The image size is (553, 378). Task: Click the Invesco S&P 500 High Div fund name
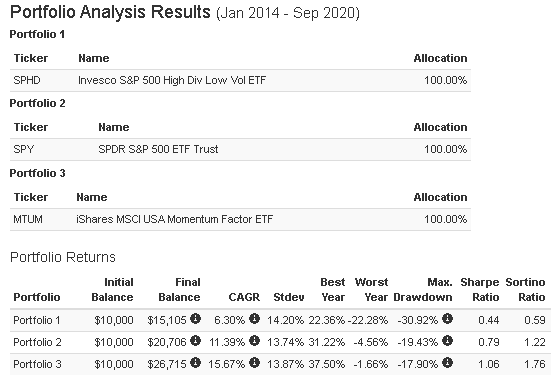[x=172, y=80]
